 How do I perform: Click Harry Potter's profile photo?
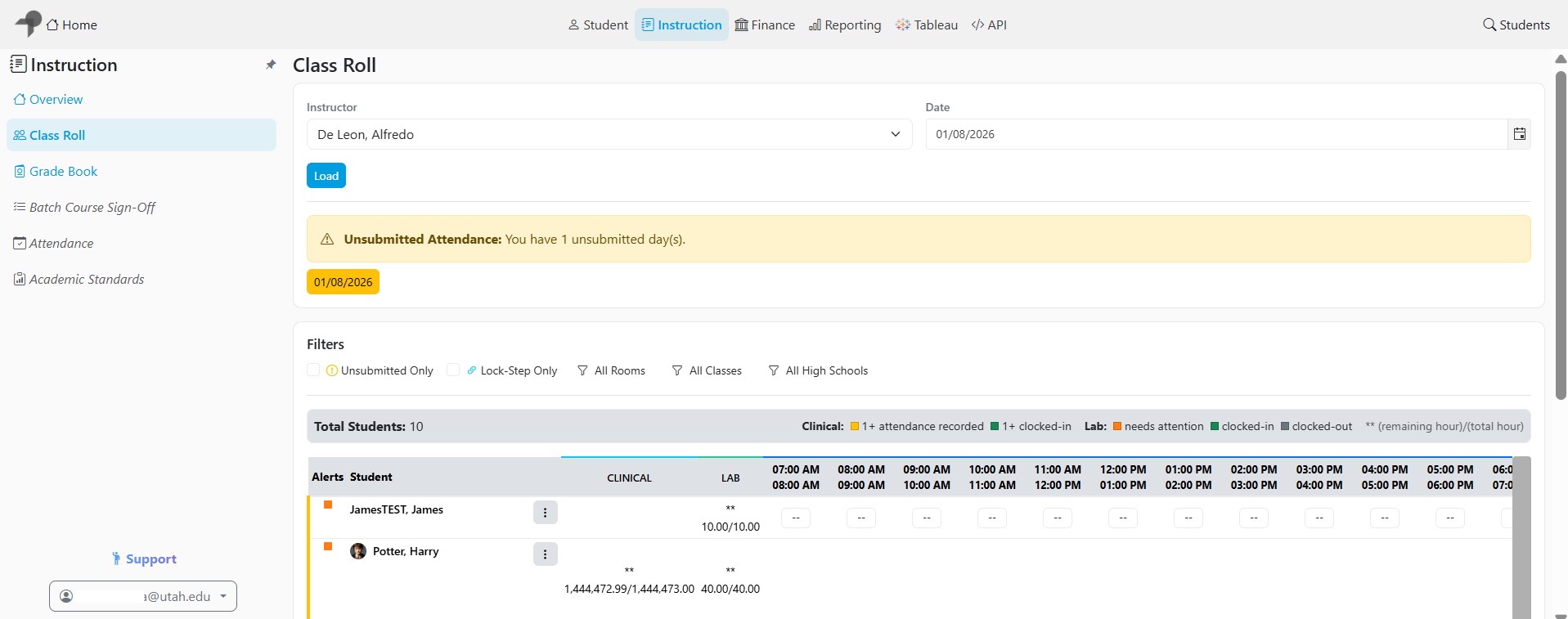tap(358, 551)
